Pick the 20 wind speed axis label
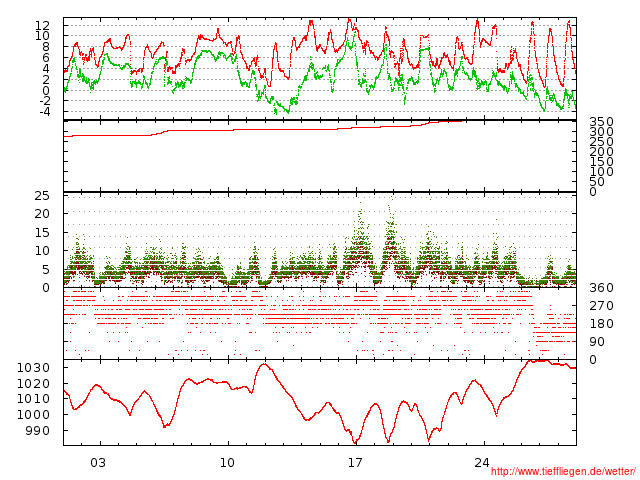640x480 pixels. pyautogui.click(x=42, y=214)
